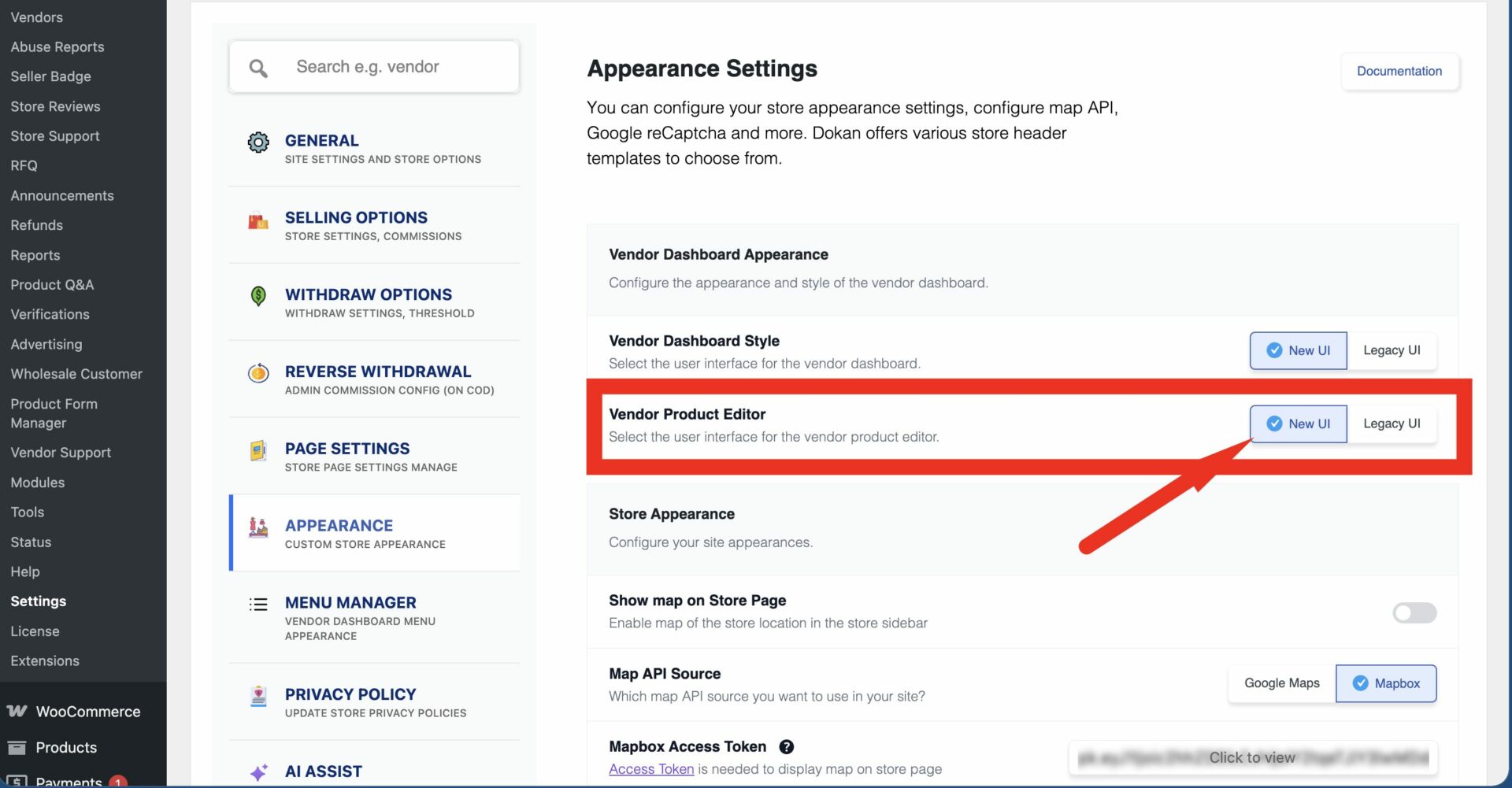This screenshot has height=788, width=1512.
Task: Click the Page Settings document icon
Action: tap(258, 450)
